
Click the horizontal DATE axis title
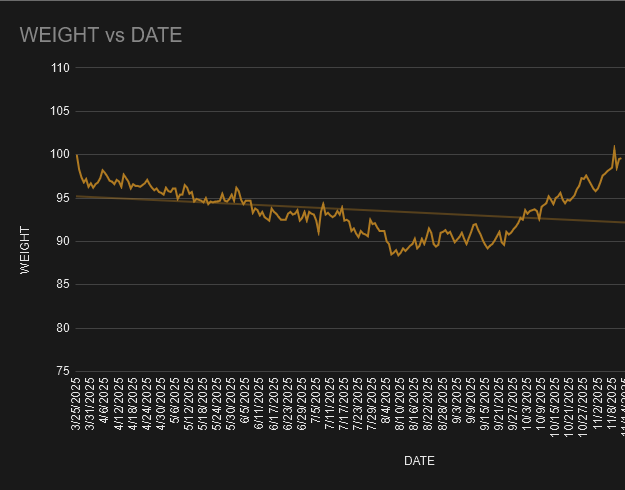(419, 461)
